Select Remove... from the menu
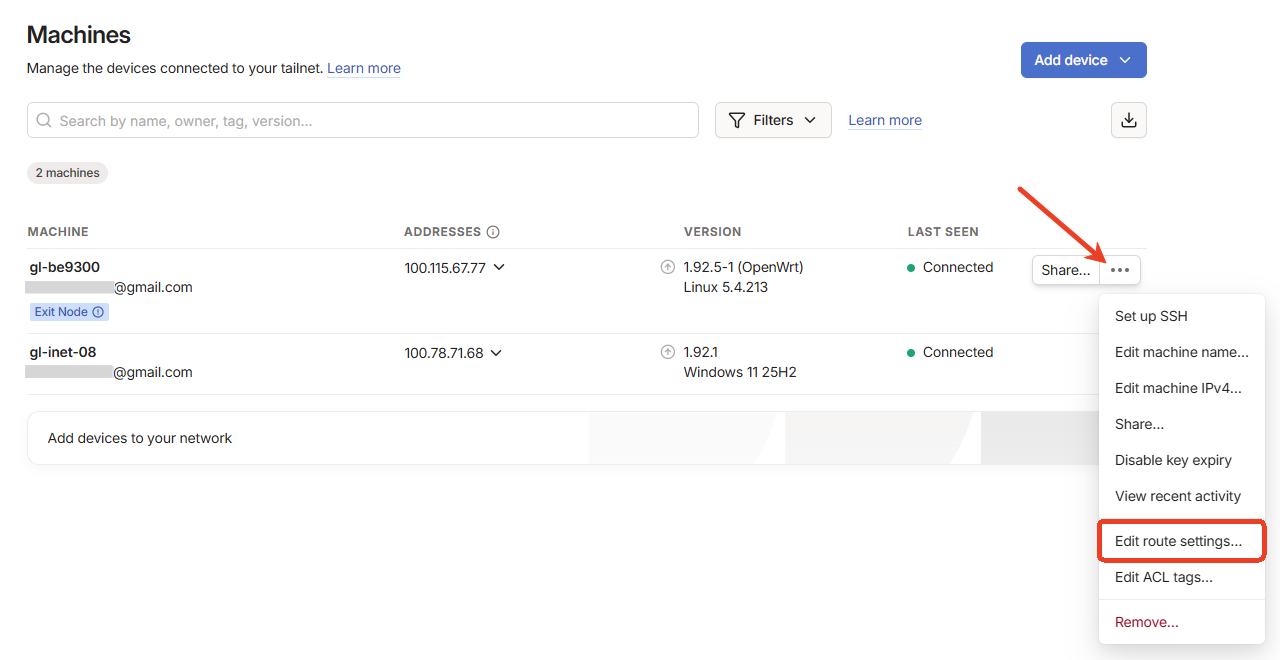Screen dimensions: 1280x660 [x=1182, y=622]
